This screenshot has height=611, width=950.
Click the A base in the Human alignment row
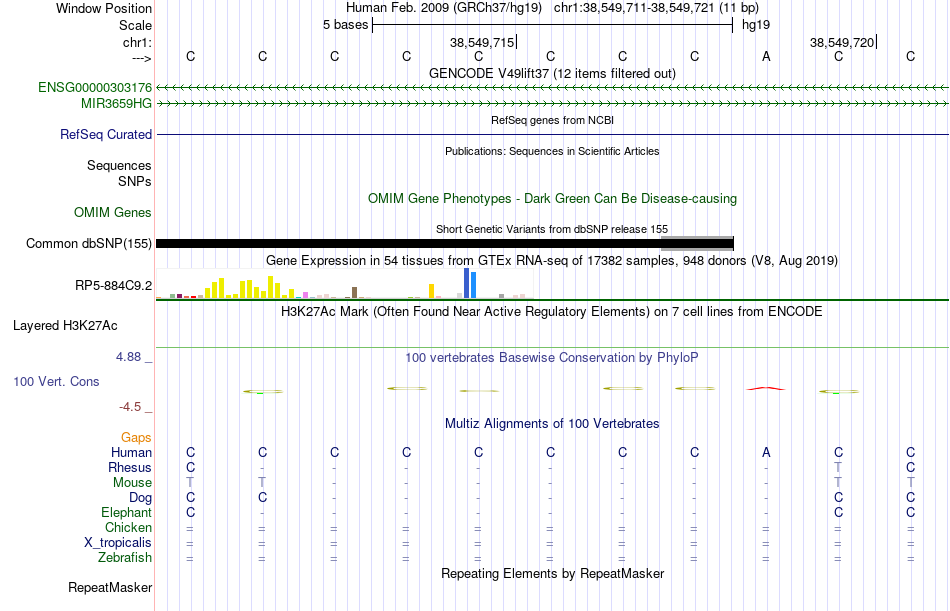click(x=766, y=452)
